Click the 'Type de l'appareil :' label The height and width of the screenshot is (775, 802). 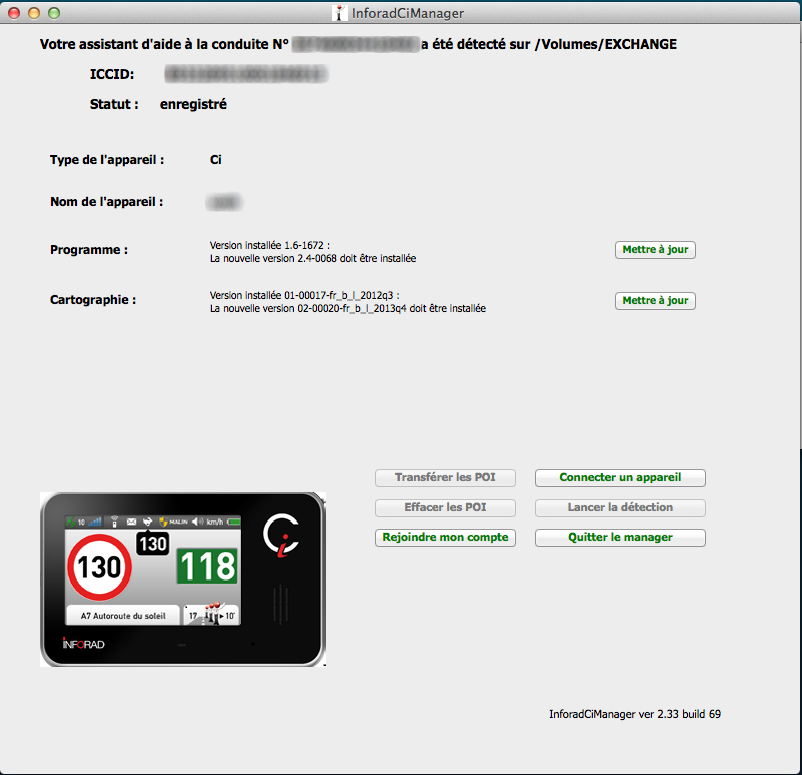pos(107,160)
